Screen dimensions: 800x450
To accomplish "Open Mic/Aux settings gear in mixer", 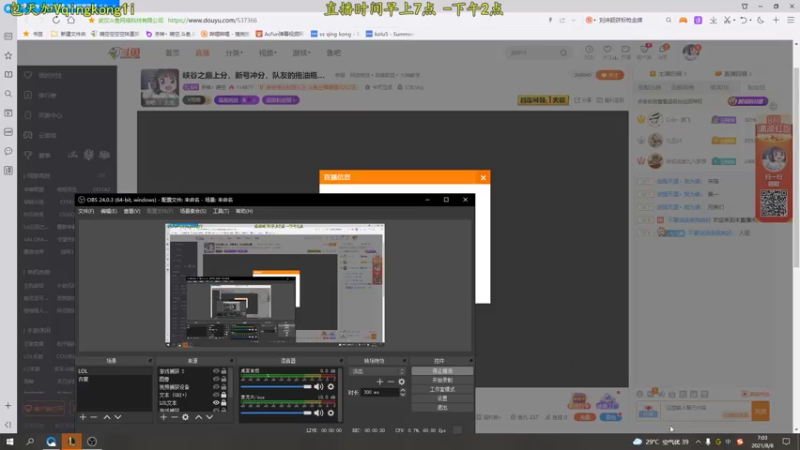I will click(x=331, y=413).
